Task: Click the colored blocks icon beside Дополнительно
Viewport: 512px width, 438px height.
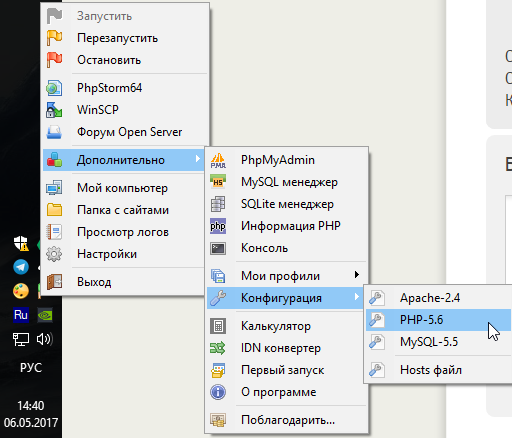Action: tap(54, 160)
